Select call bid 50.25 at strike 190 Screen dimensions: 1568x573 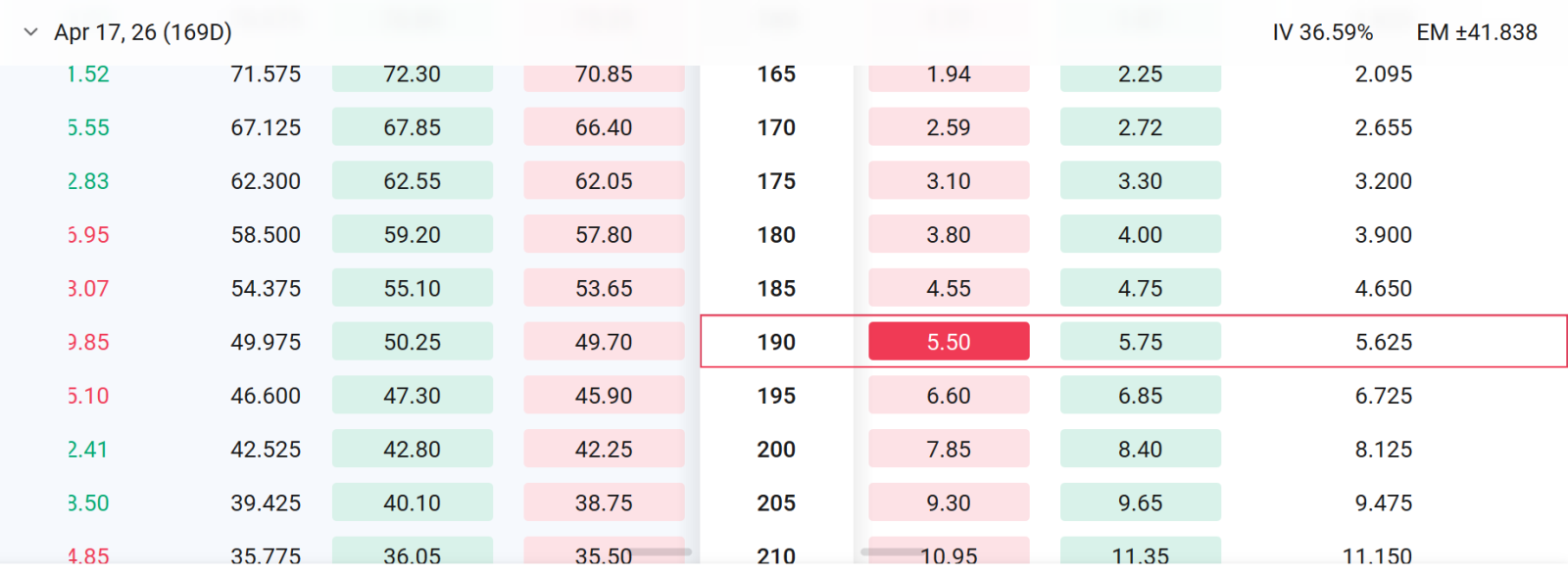[x=413, y=342]
